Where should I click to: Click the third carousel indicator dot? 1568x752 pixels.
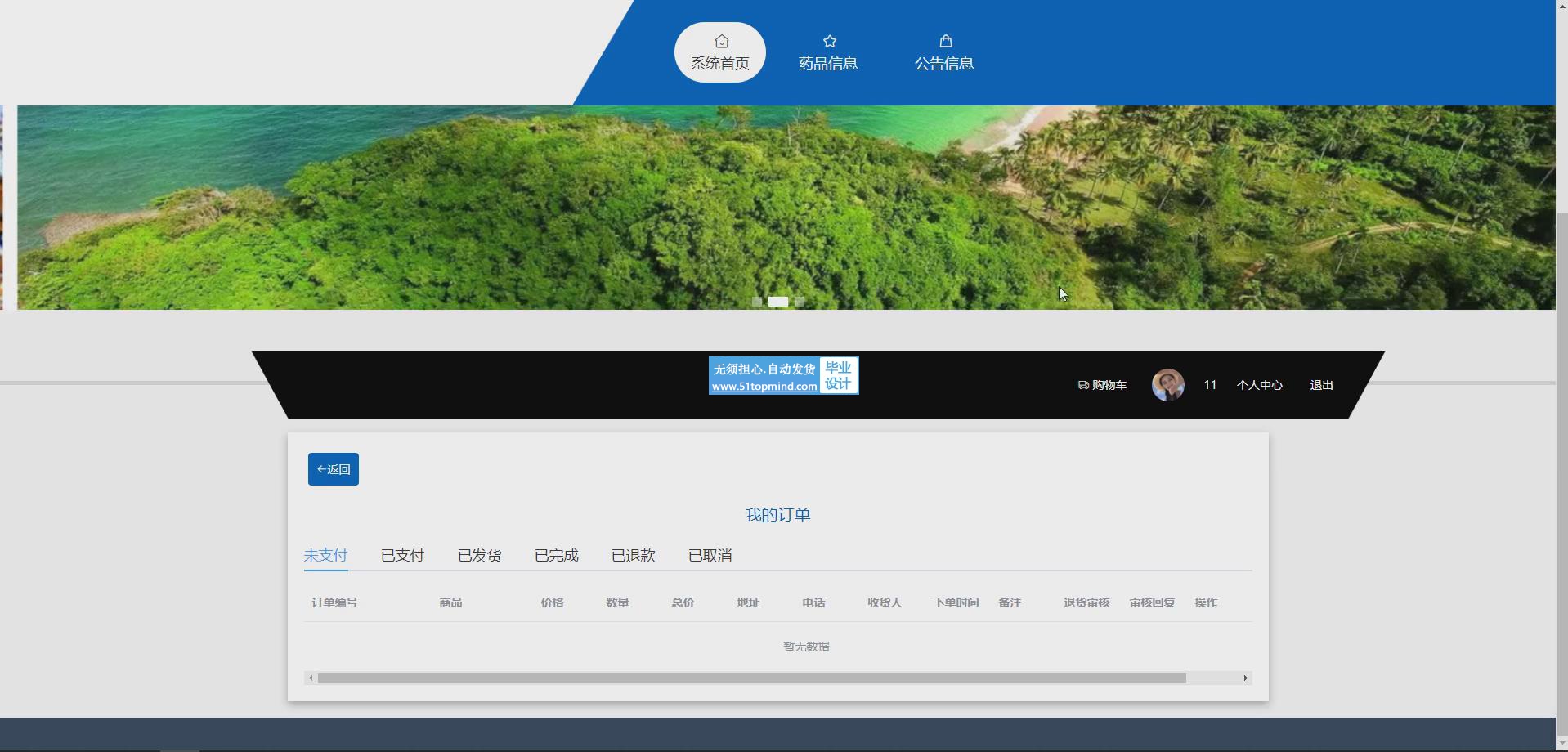800,302
